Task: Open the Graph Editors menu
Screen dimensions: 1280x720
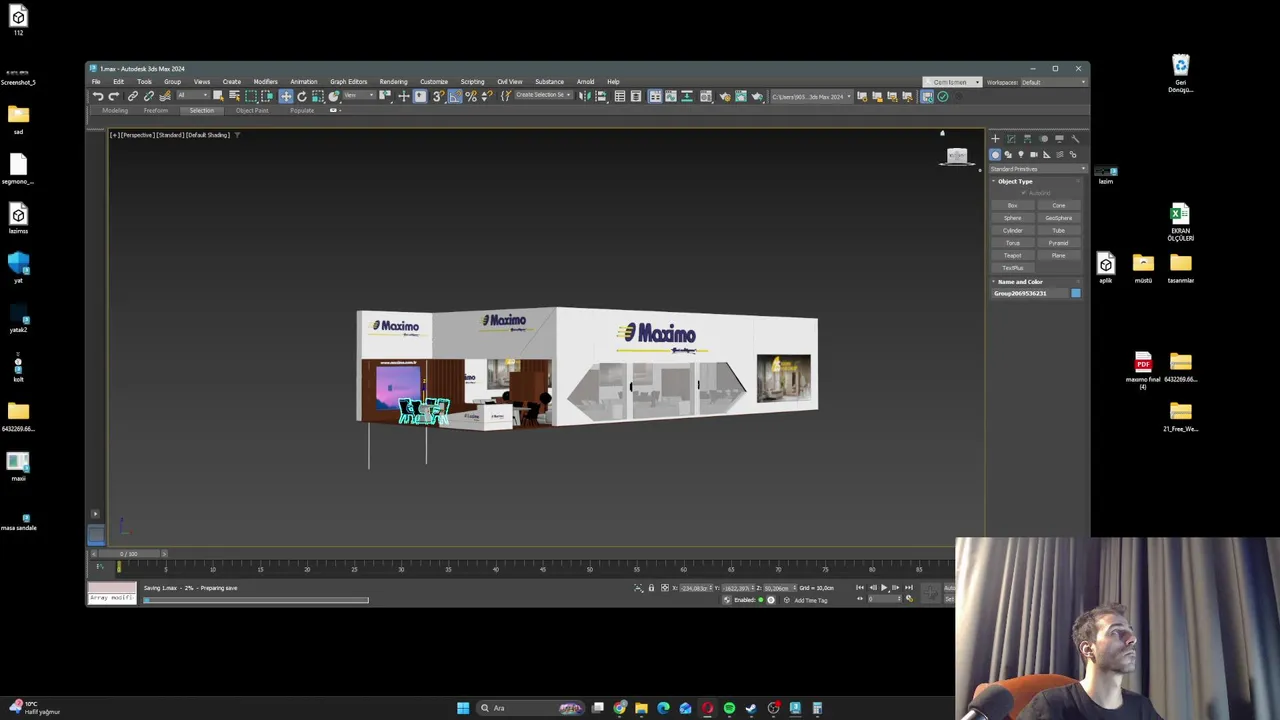Action: coord(348,82)
